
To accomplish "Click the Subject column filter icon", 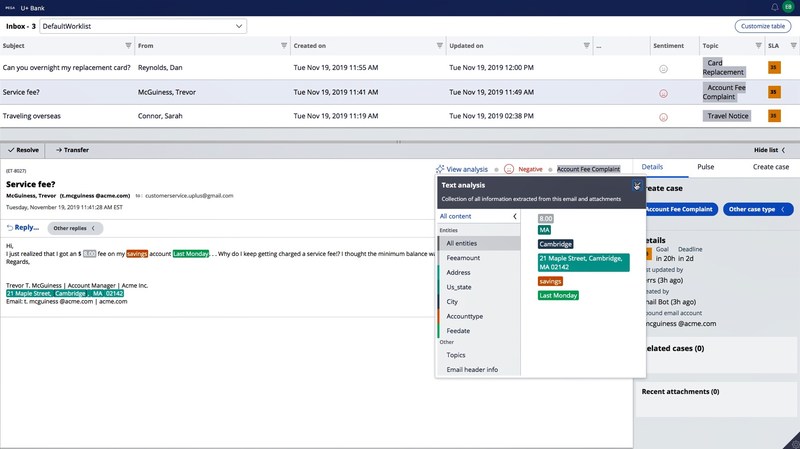I will click(x=128, y=46).
